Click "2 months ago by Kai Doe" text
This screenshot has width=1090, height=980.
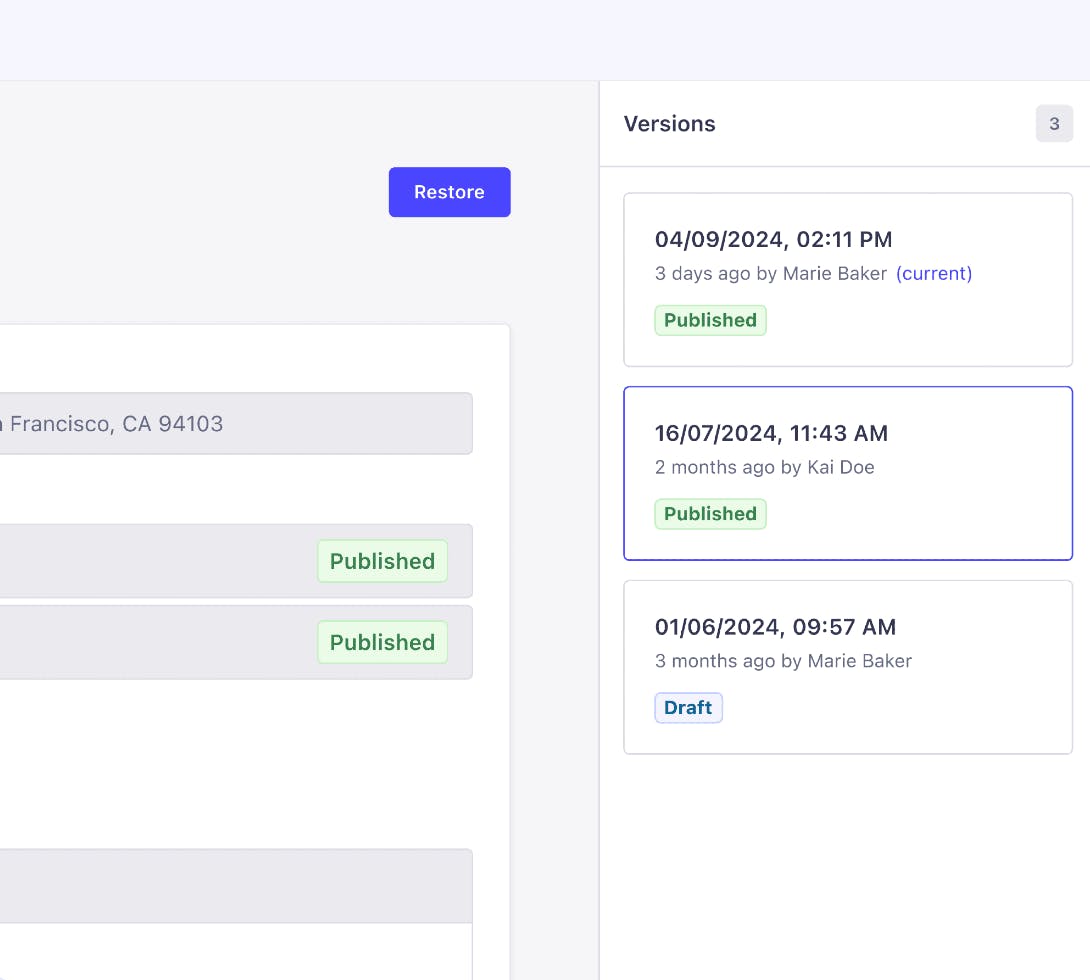click(764, 467)
